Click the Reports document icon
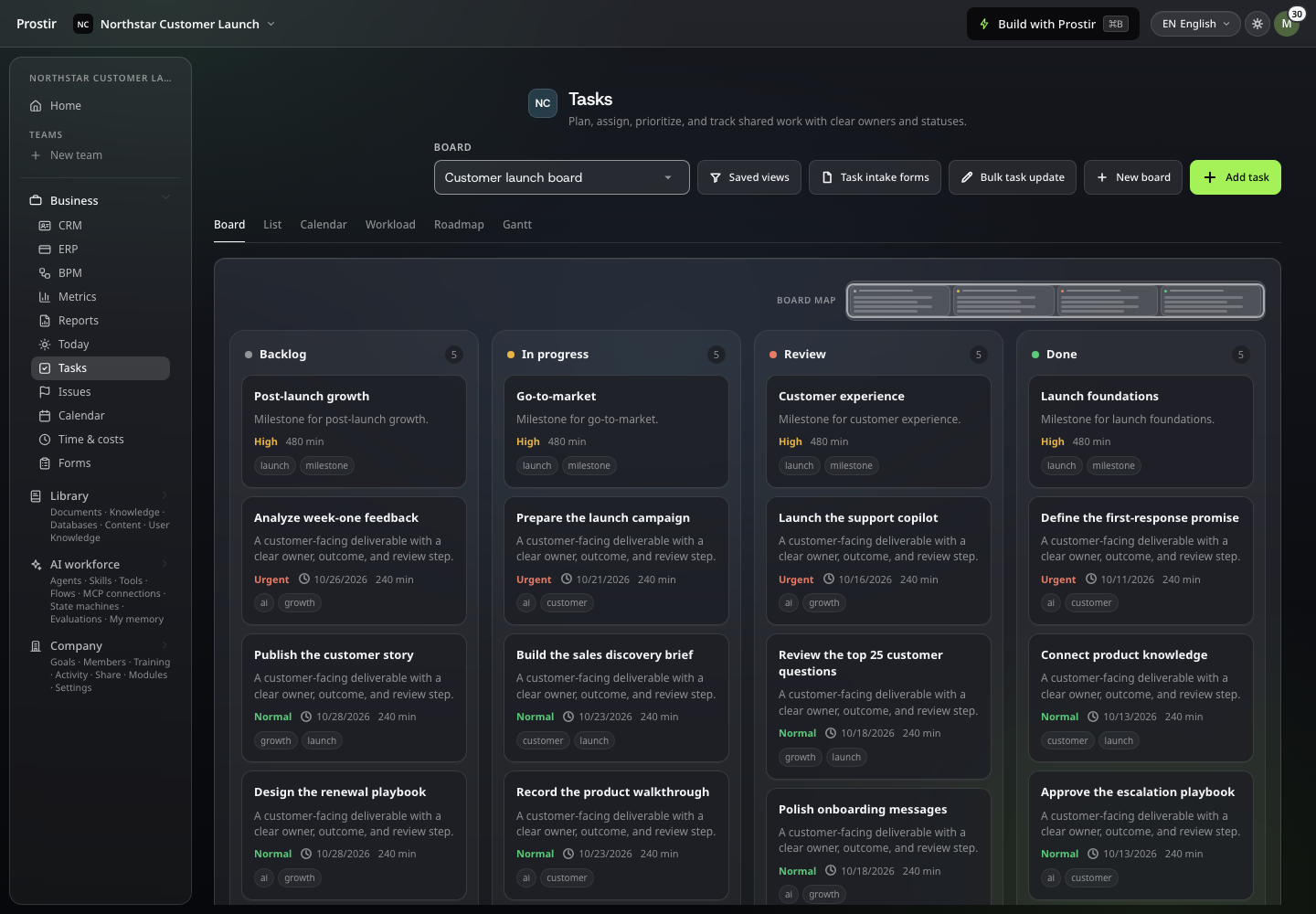1316x914 pixels. pos(44,321)
